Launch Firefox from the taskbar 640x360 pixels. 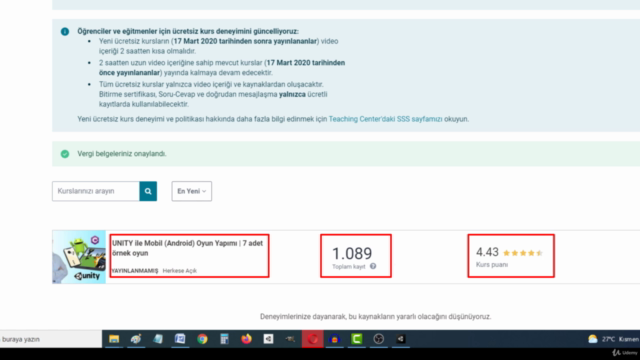tap(246, 339)
